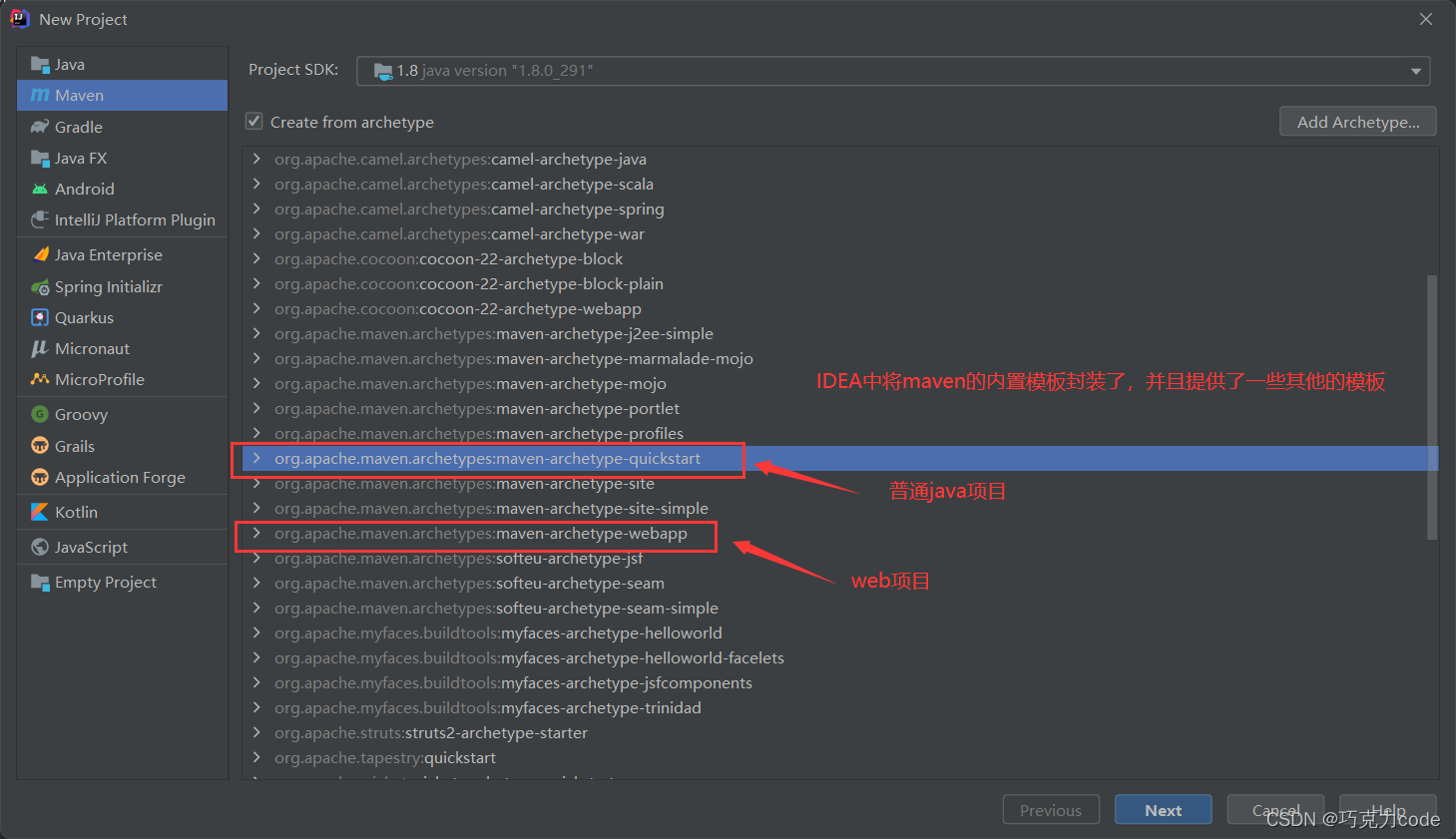Select softeu-archetype-jsf archetype text

click(459, 558)
